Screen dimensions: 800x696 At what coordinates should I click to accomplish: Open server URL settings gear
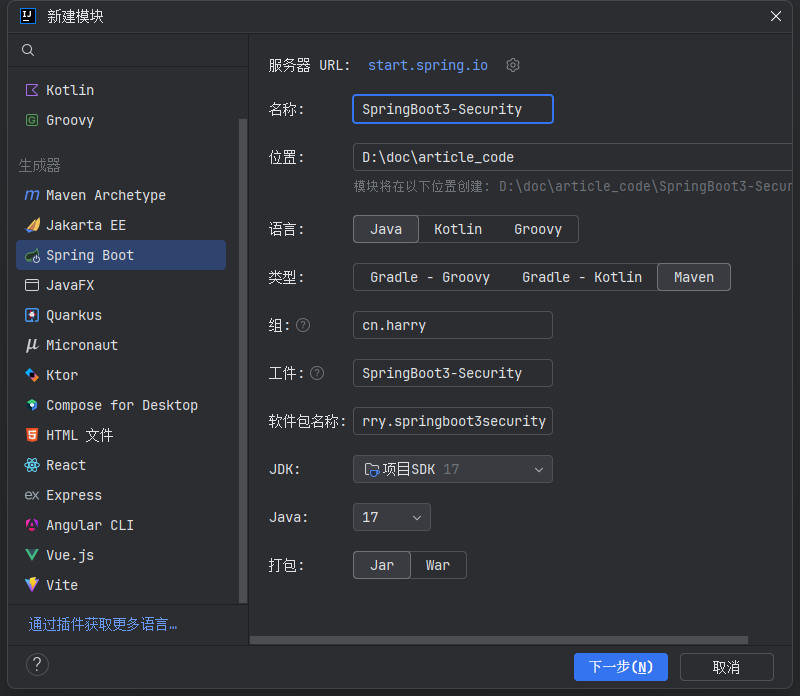click(x=513, y=65)
